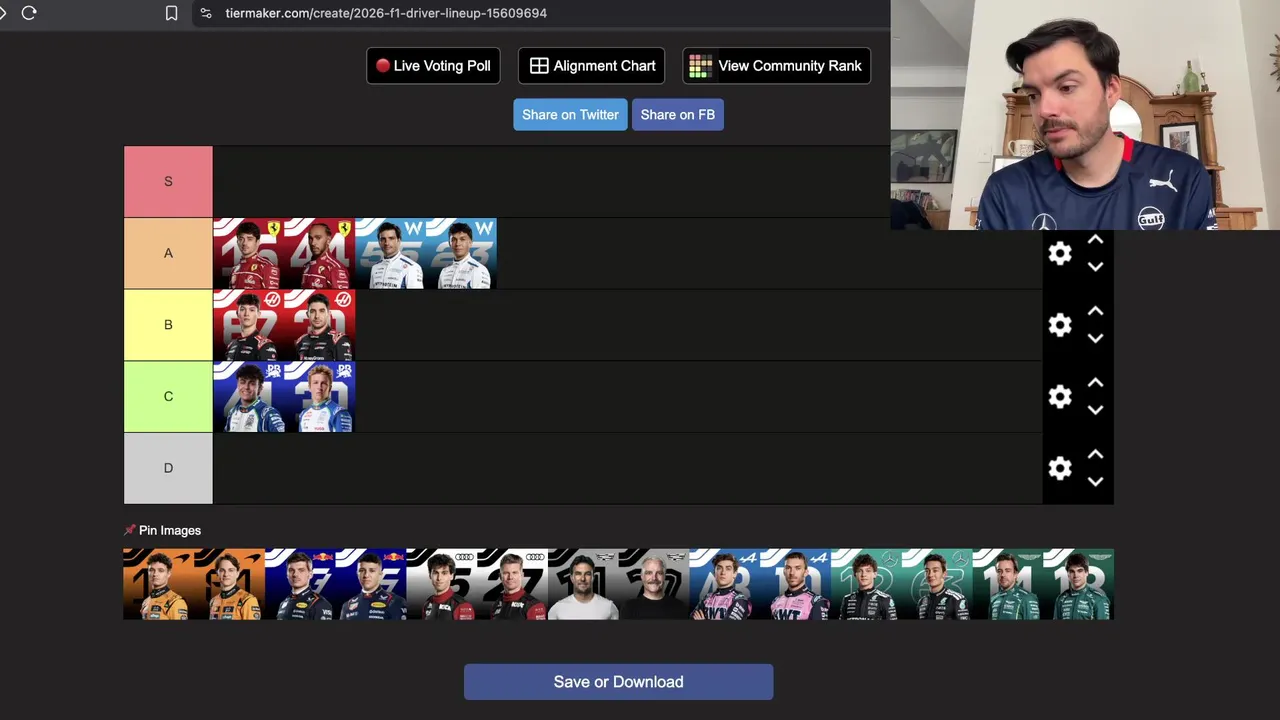Select the yellow B tier label
This screenshot has height=720, width=1280.
click(x=168, y=325)
